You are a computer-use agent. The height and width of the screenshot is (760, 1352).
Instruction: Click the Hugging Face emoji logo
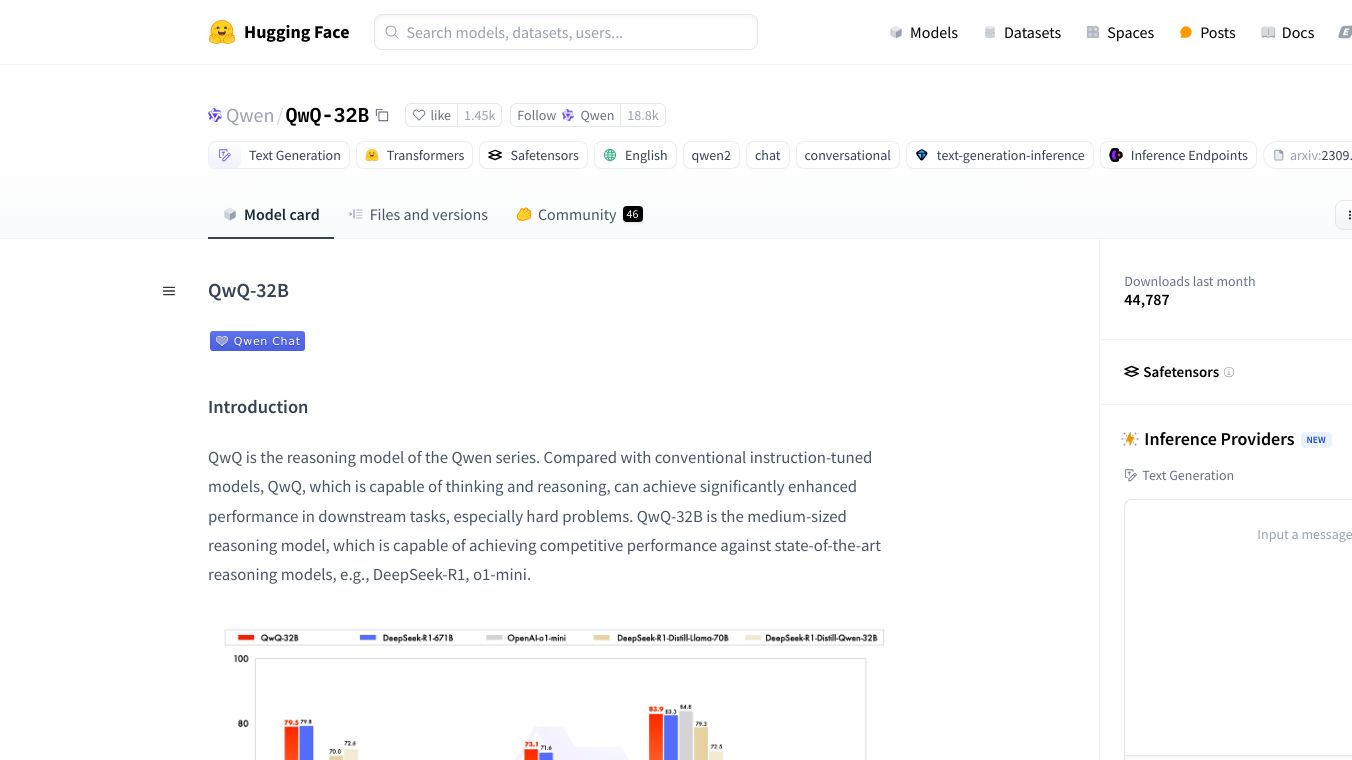tap(221, 32)
